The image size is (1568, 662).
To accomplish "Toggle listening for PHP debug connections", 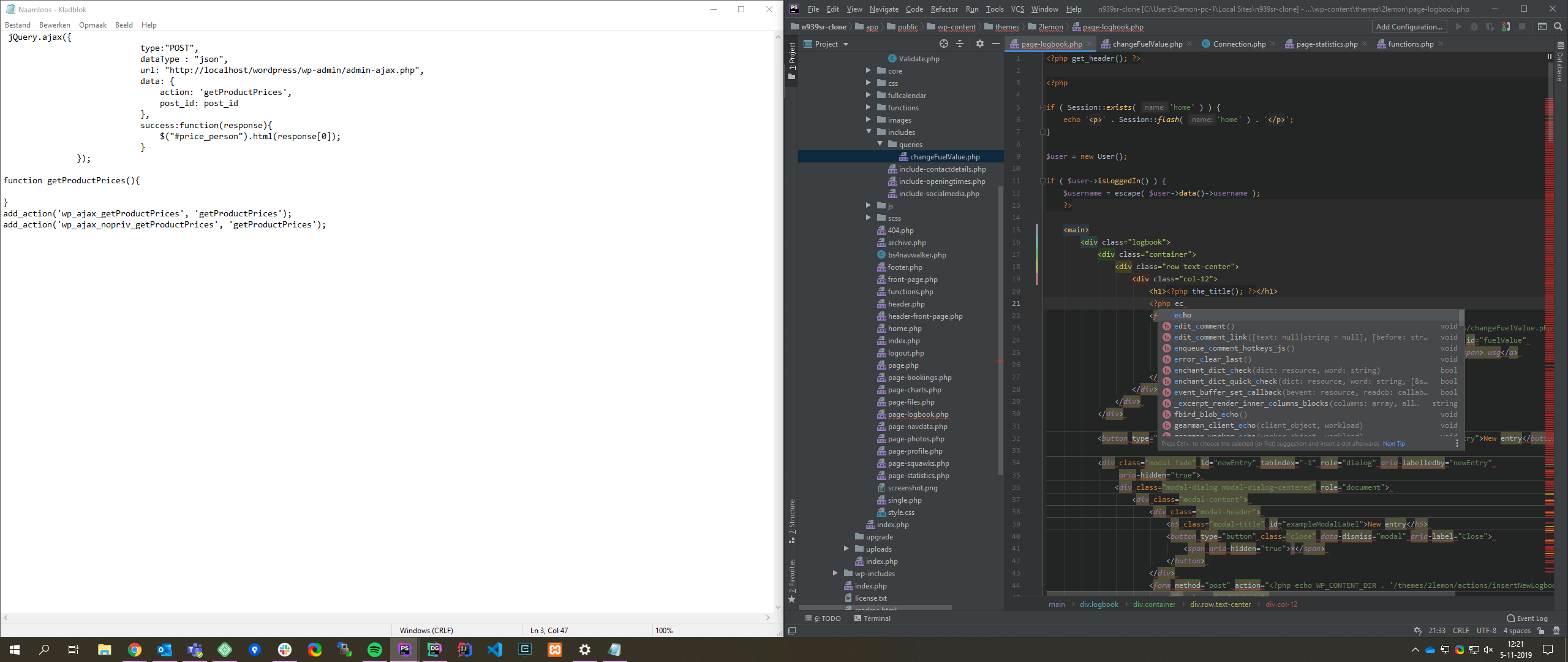I will tap(1506, 26).
